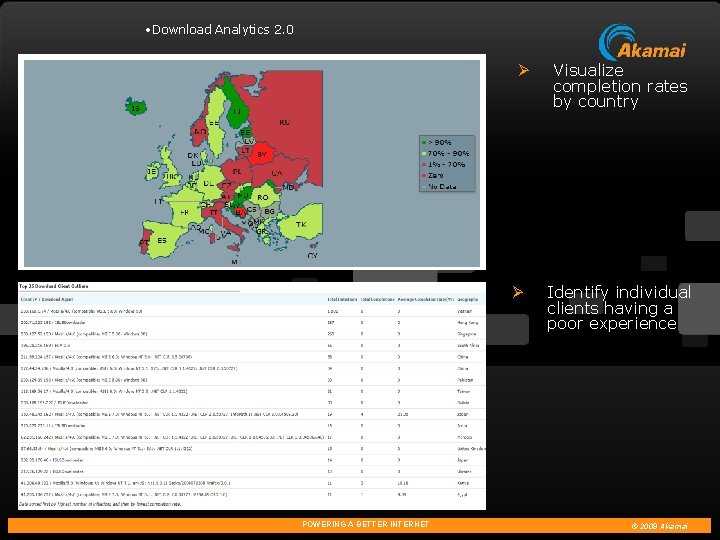Click the green >90% legend swatch

[424, 142]
